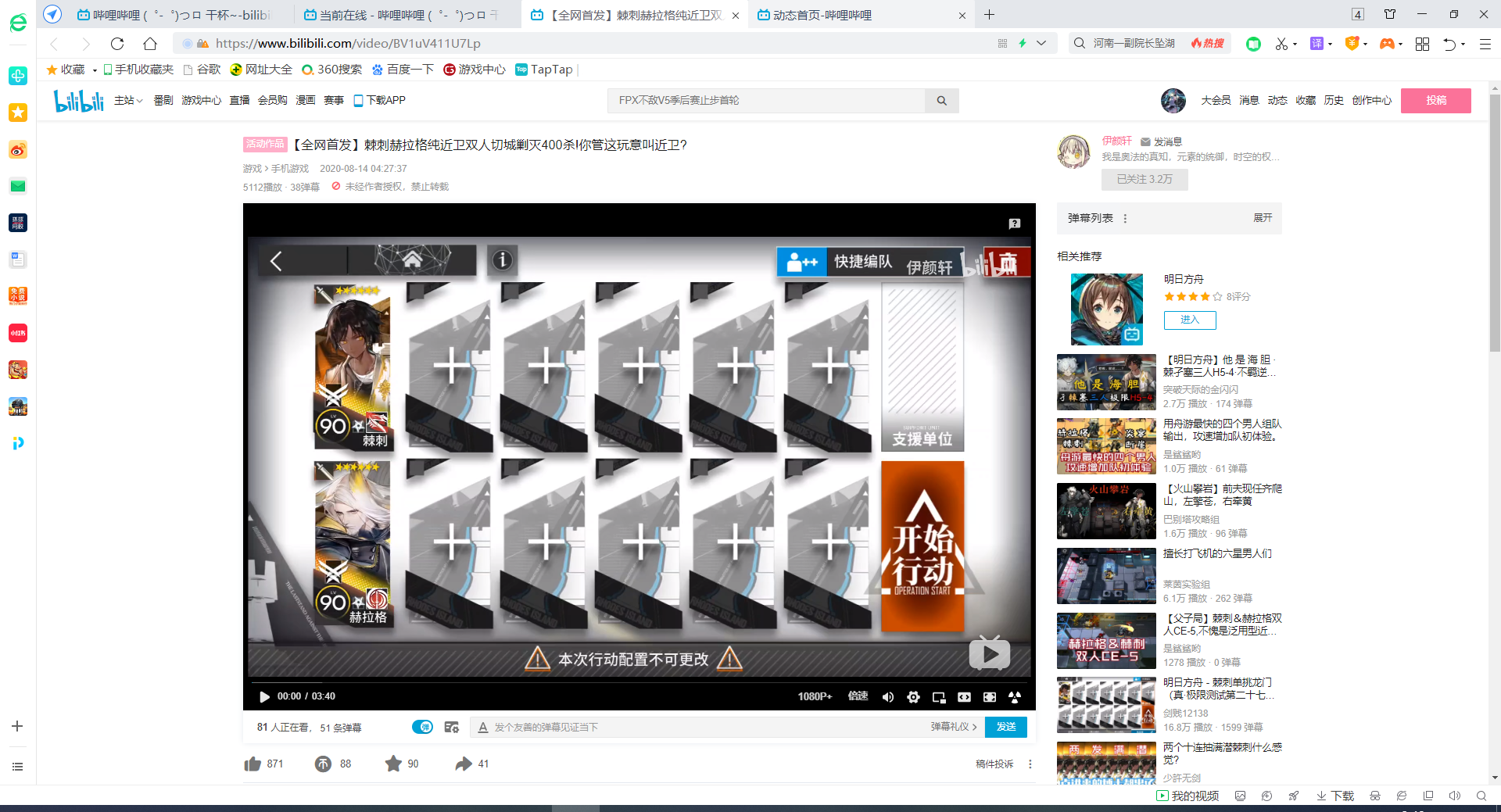Add a new sidebar app
This screenshot has height=812, width=1501.
[x=17, y=726]
